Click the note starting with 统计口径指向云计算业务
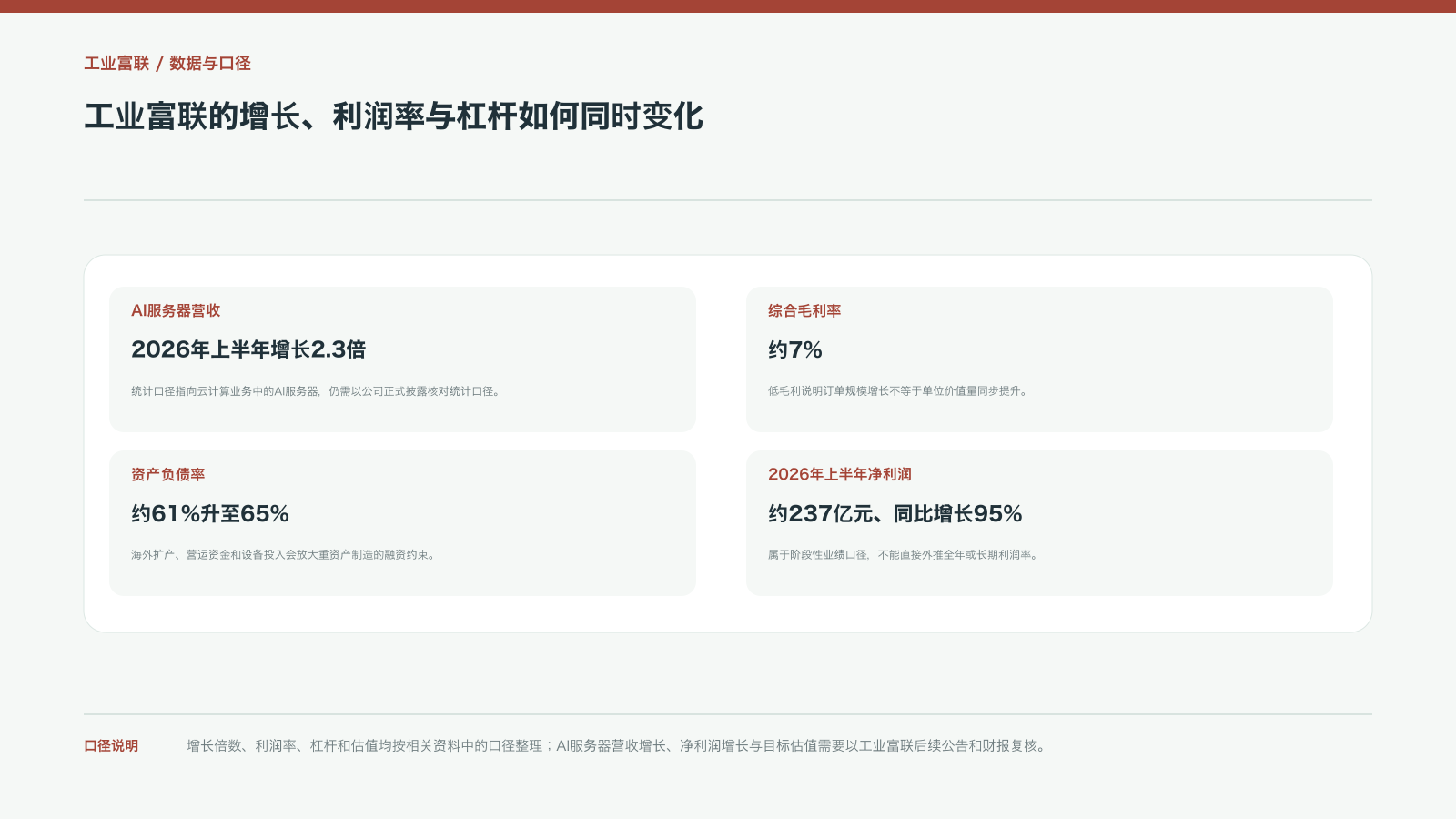 [316, 391]
